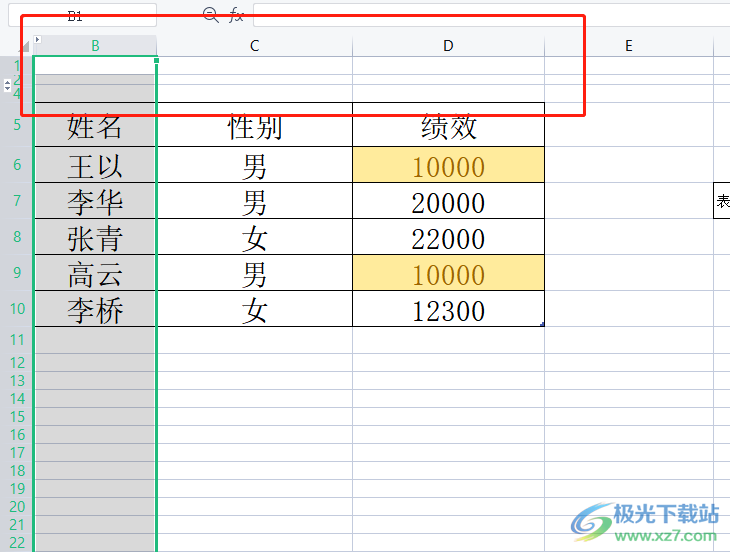This screenshot has height=552, width=730.
Task: Select row 20 header
Action: [17, 506]
